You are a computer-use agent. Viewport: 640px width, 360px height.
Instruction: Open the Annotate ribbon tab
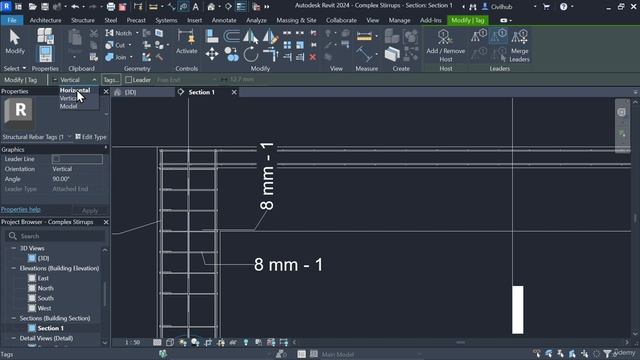(x=224, y=20)
